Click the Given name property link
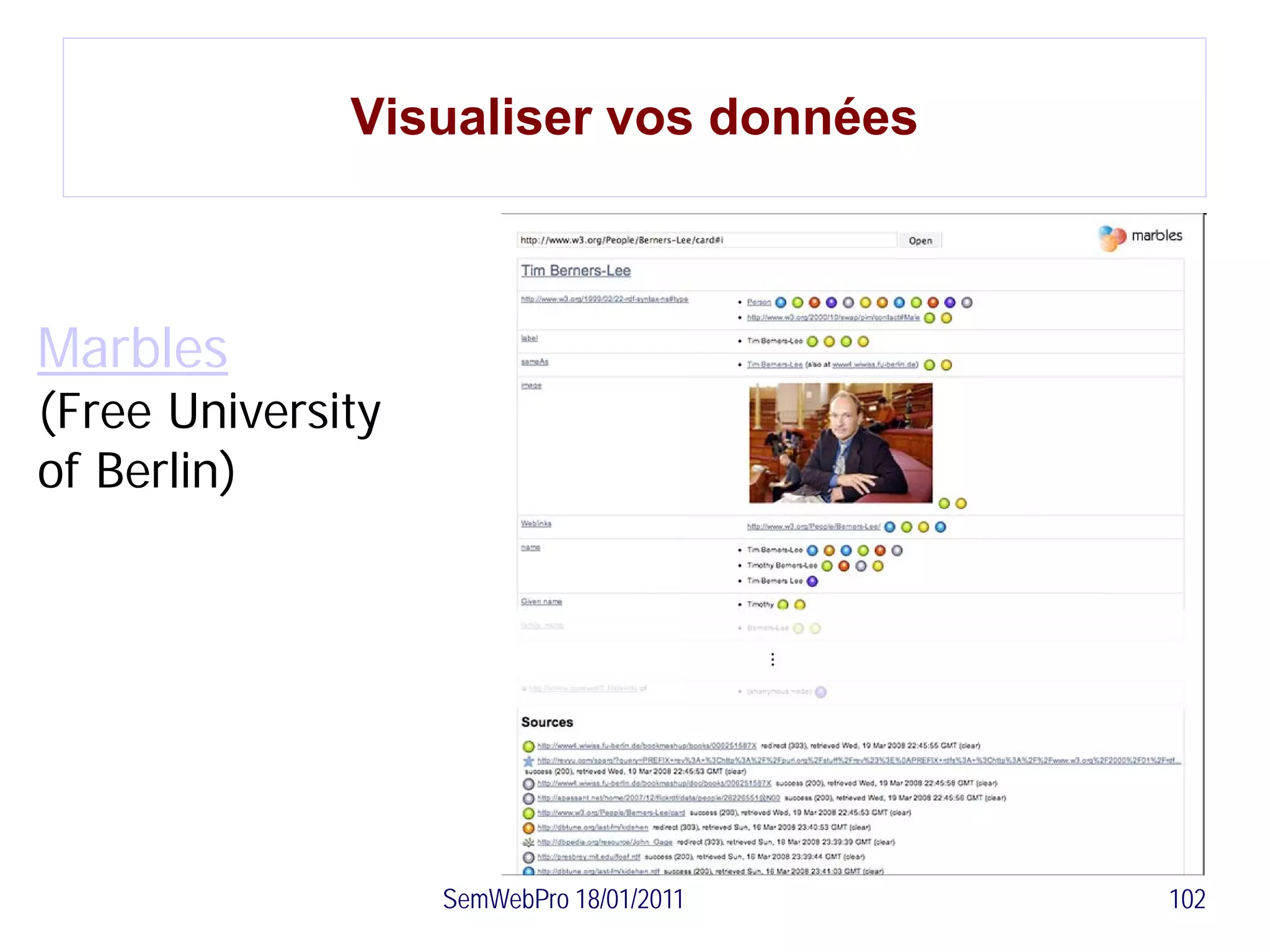The width and height of the screenshot is (1270, 952). [541, 602]
